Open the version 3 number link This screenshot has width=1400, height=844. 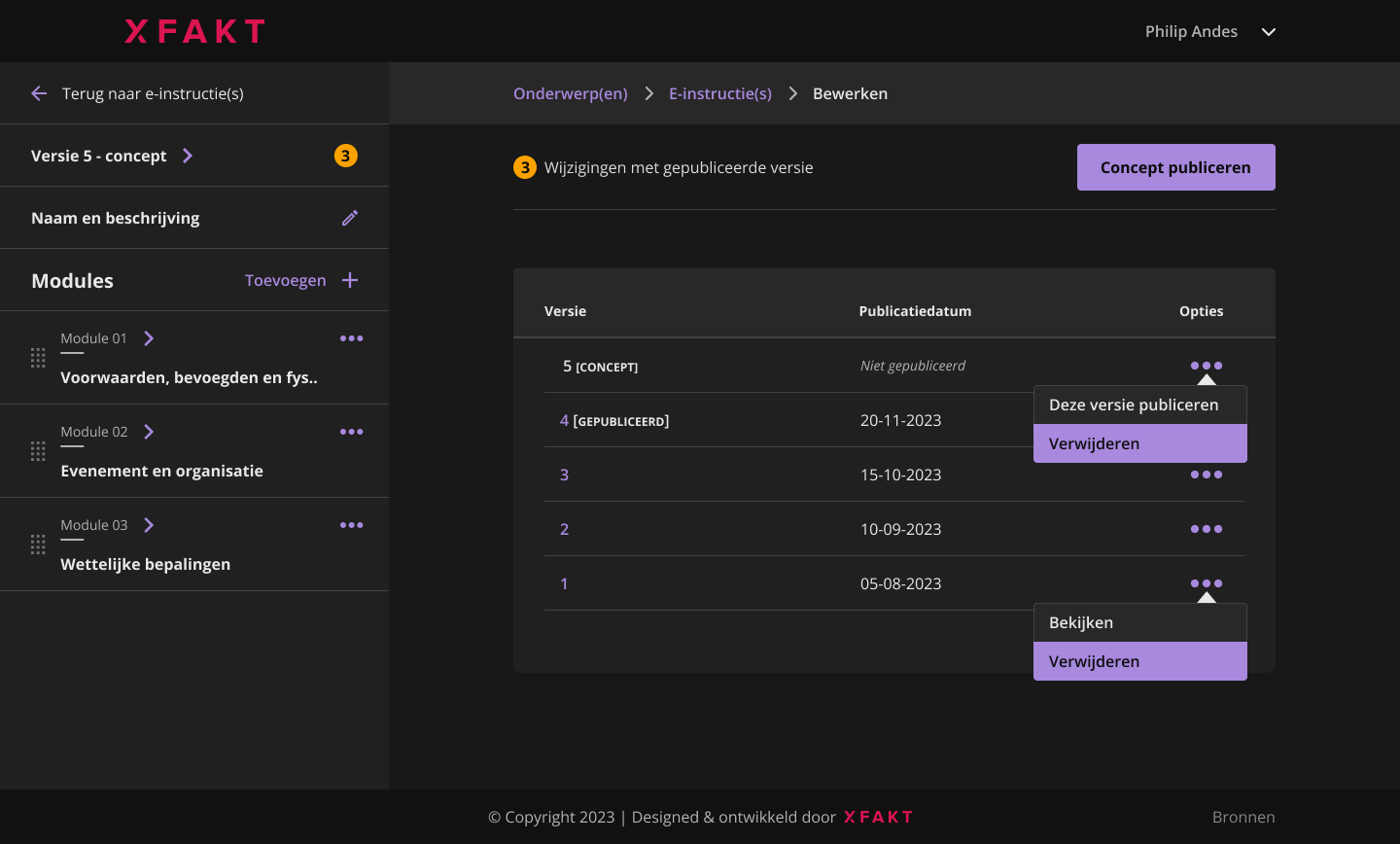tap(564, 475)
